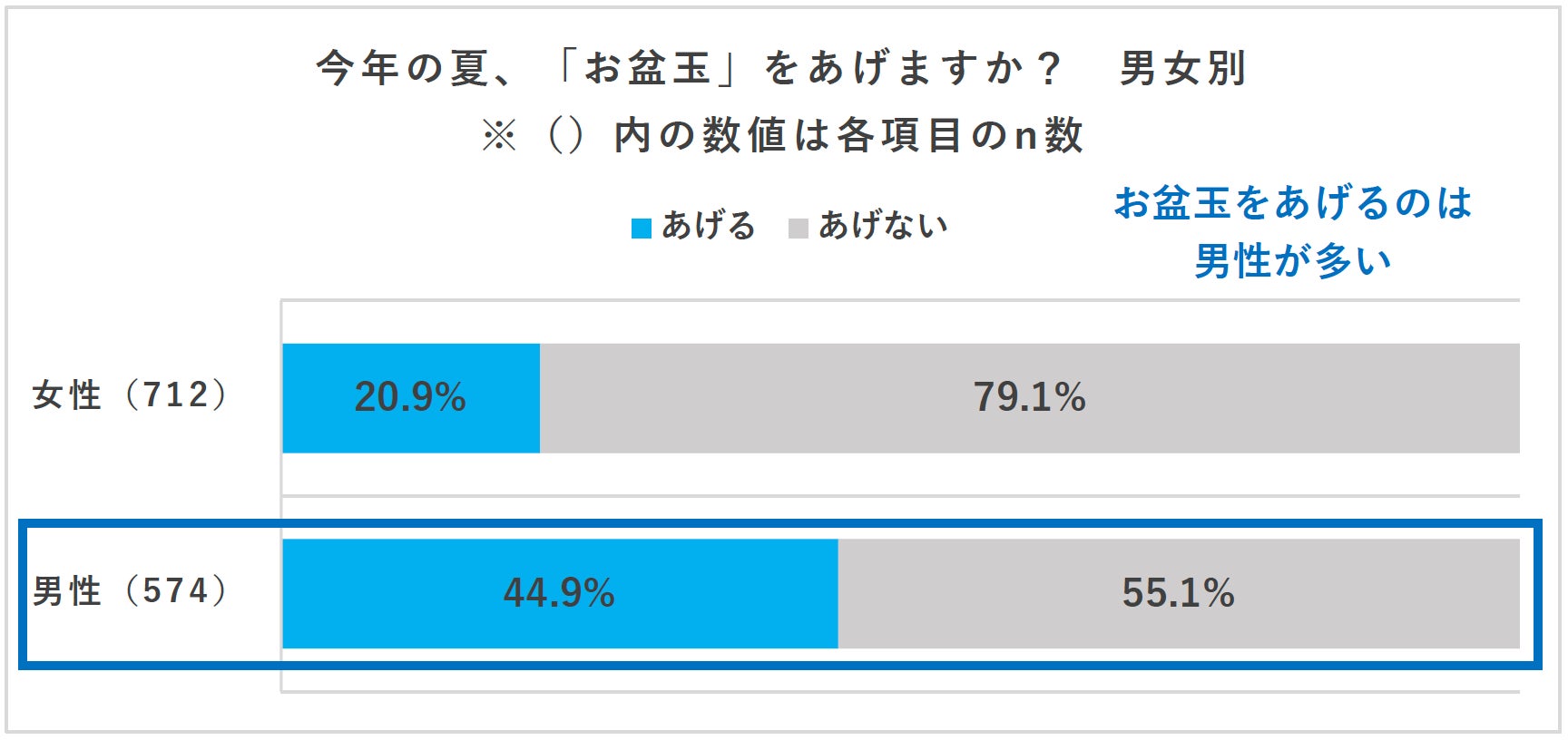Click the left end of the male blue bar

point(292,593)
